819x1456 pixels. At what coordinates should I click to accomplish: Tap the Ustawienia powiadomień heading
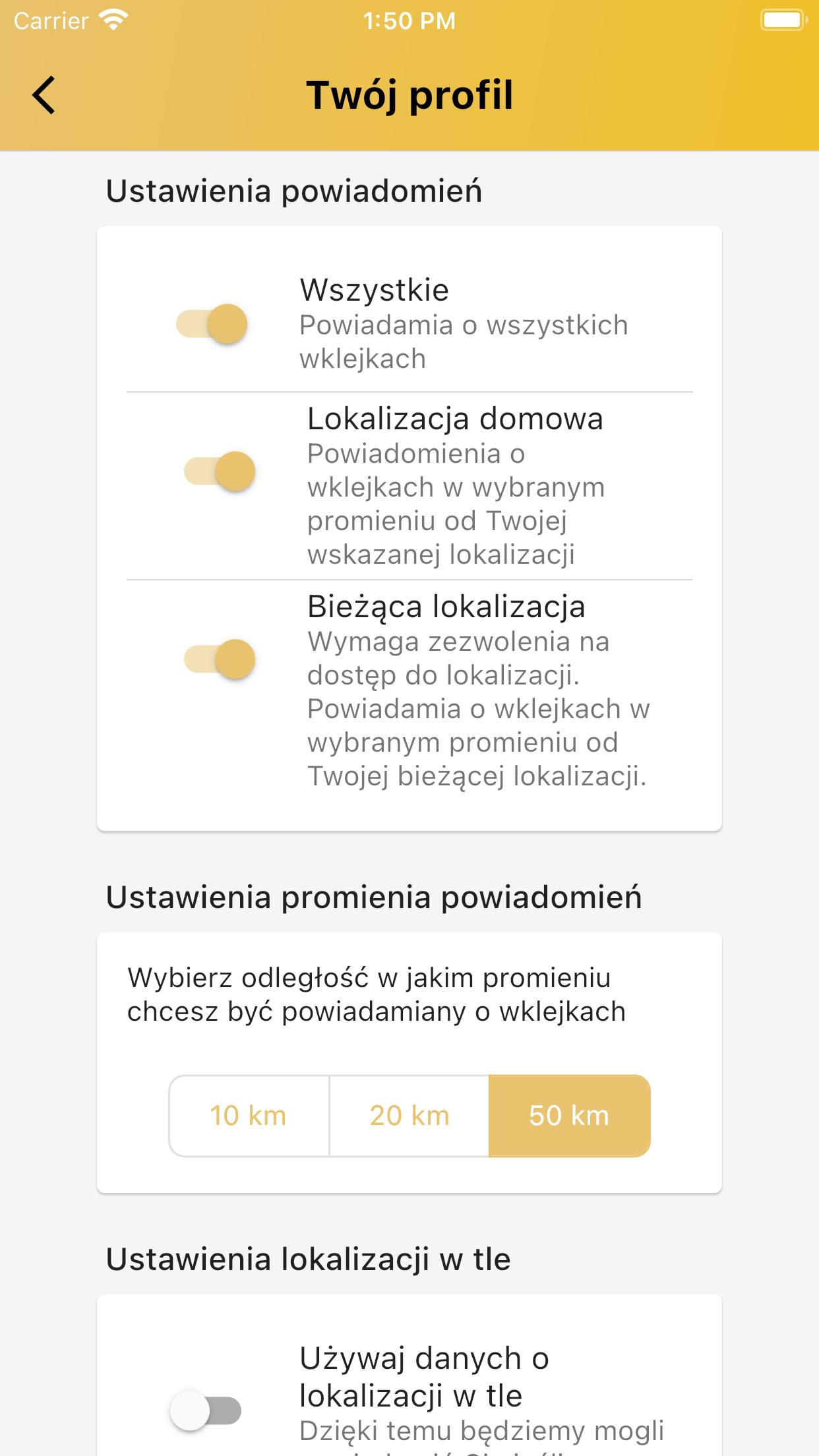click(294, 191)
